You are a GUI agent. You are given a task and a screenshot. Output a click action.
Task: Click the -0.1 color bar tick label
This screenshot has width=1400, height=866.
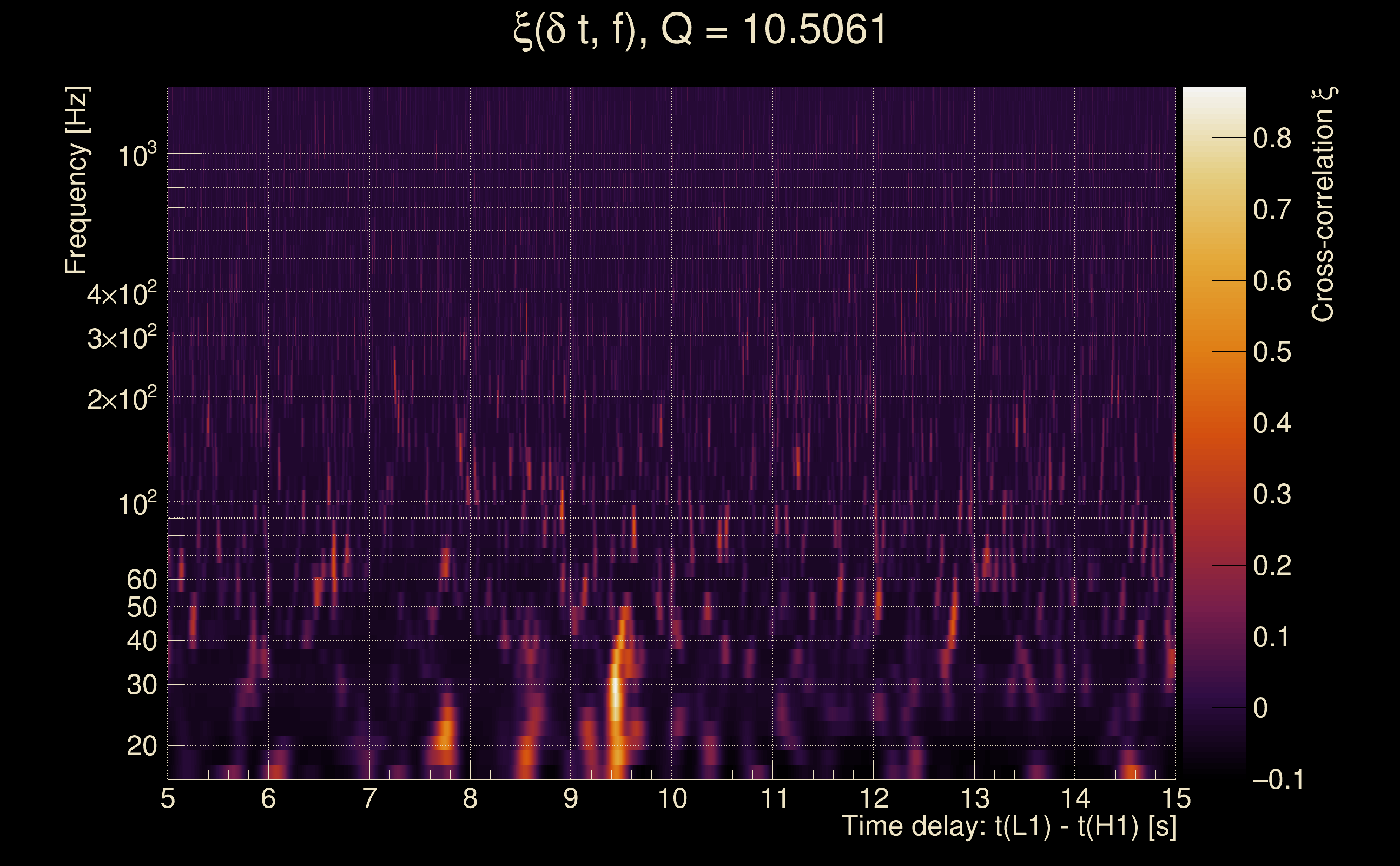click(1278, 779)
